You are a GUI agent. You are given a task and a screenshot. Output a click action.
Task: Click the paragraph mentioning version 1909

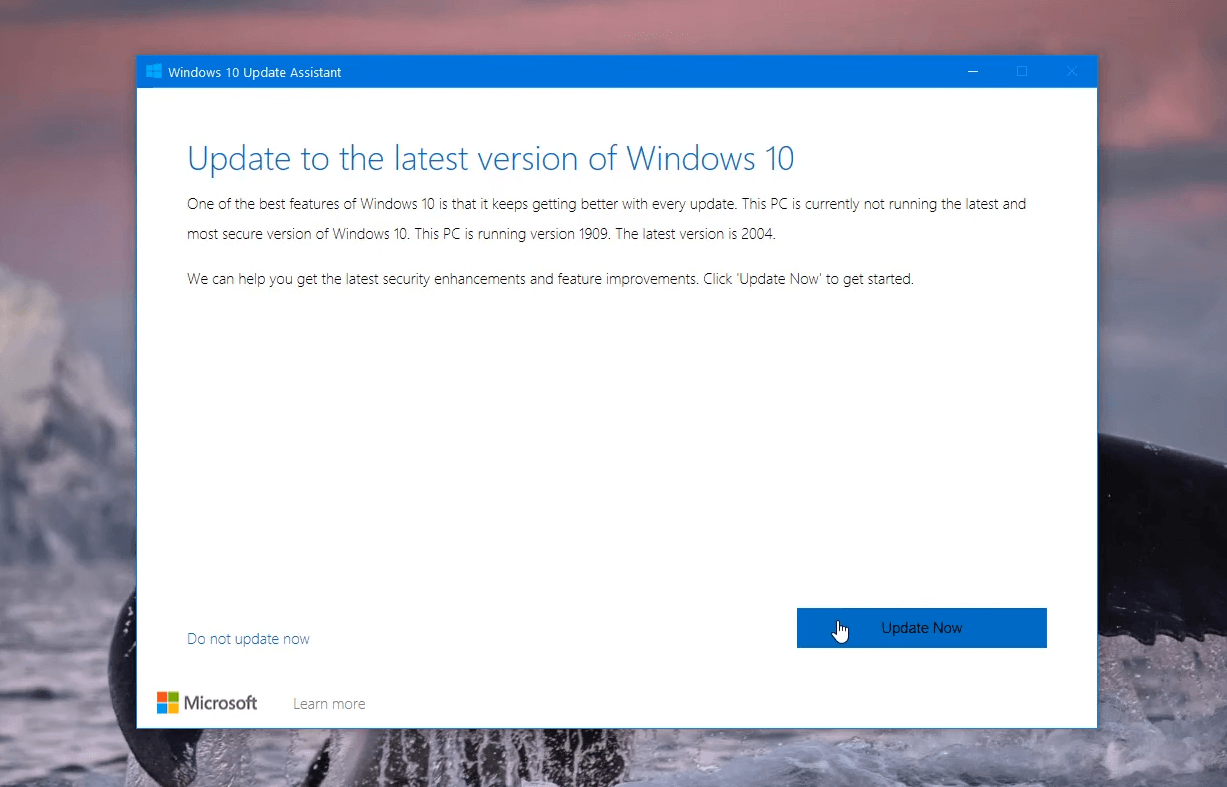[607, 219]
